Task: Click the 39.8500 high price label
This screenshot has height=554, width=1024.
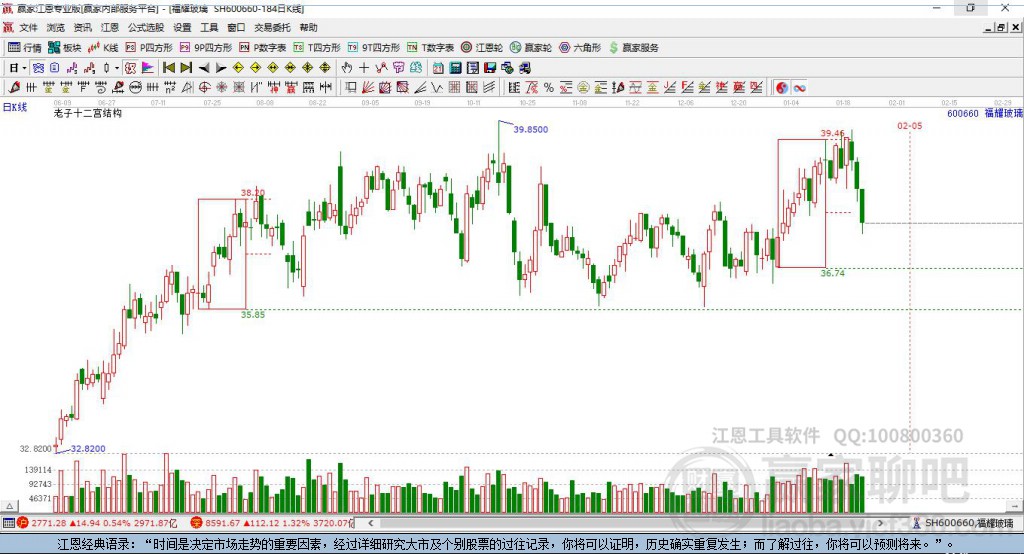Action: tap(530, 129)
